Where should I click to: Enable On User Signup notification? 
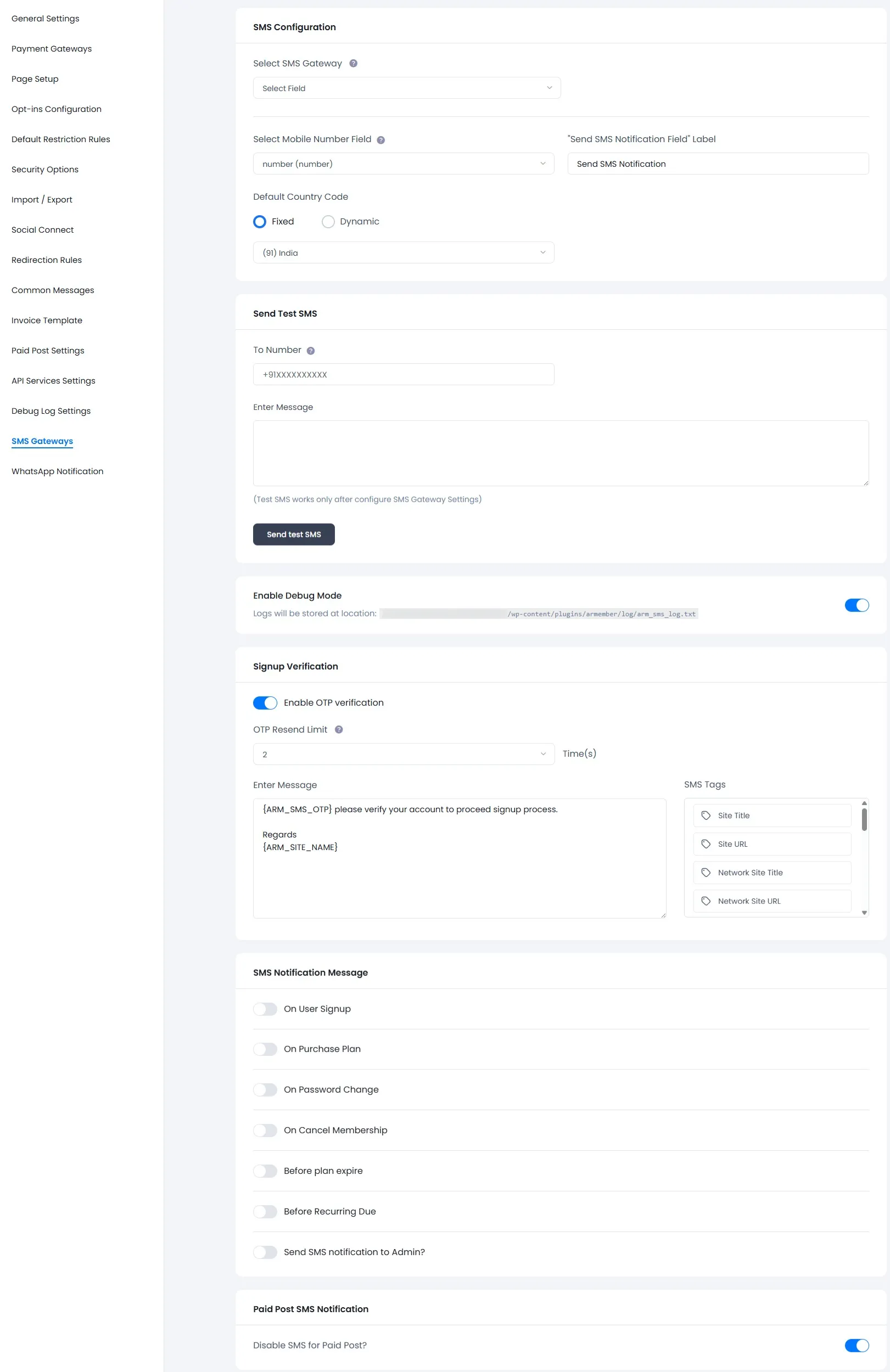265,1009
